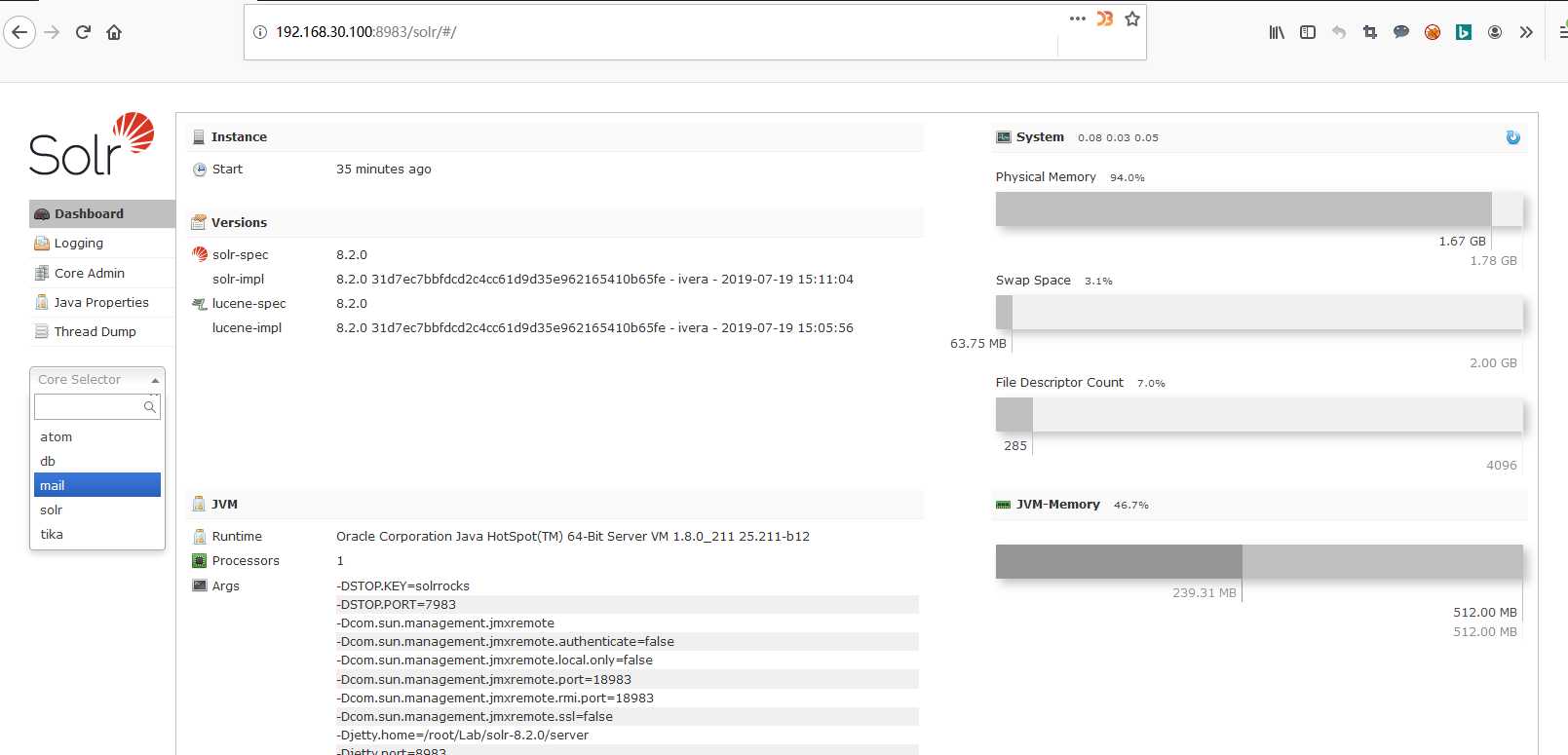Click the browser back arrow button
The height and width of the screenshot is (755, 1568).
point(19,32)
